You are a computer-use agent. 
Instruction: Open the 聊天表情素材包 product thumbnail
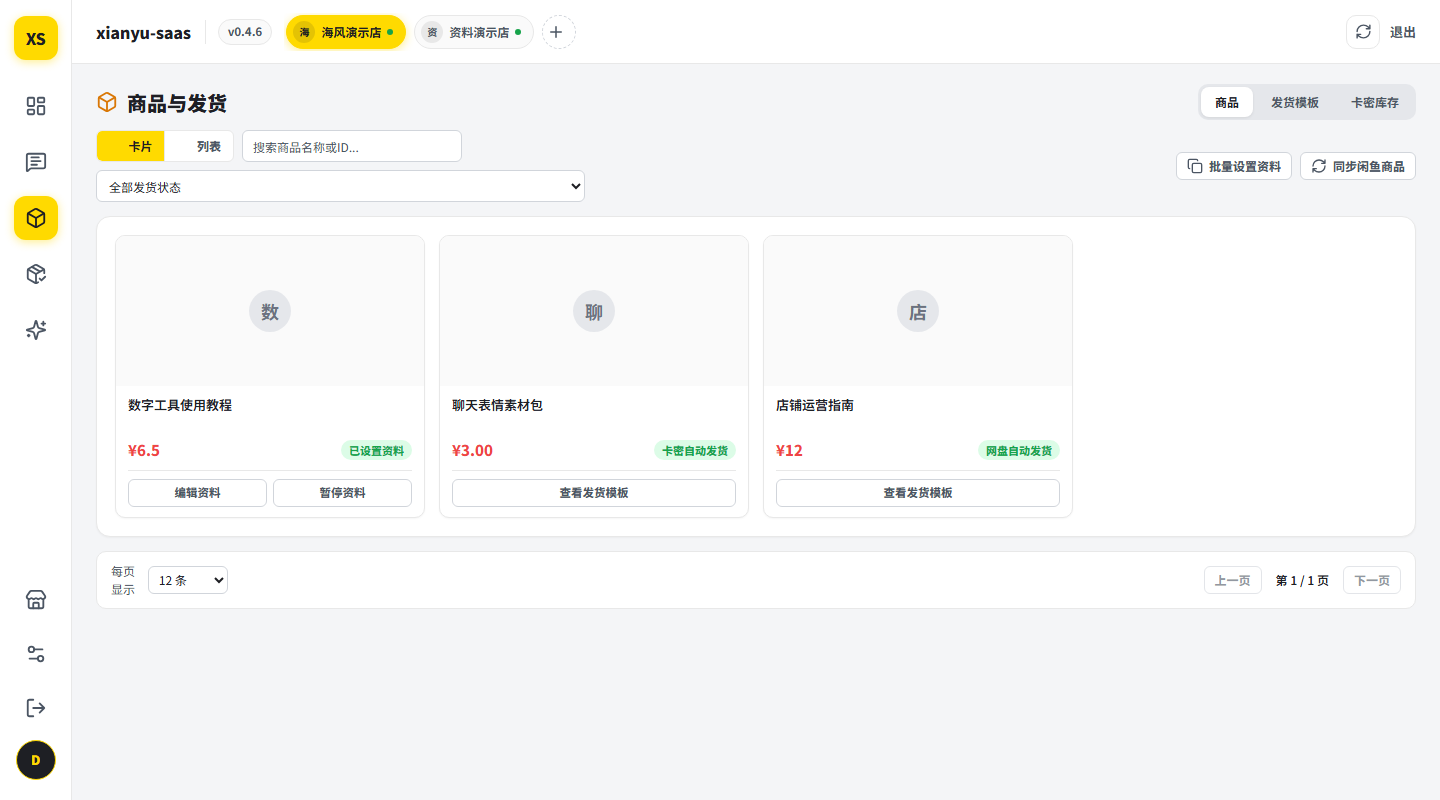594,311
